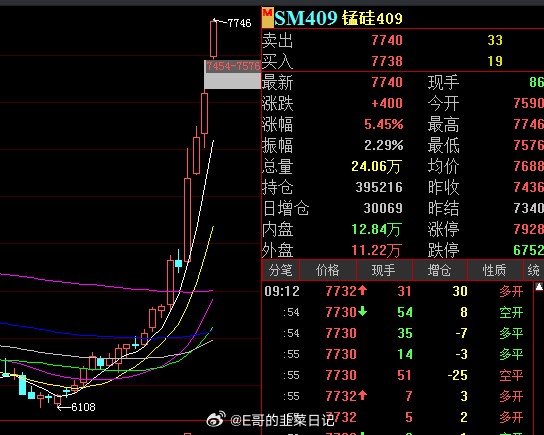The width and height of the screenshot is (544, 435).
Task: Click the 昨结 label
Action: point(443,208)
